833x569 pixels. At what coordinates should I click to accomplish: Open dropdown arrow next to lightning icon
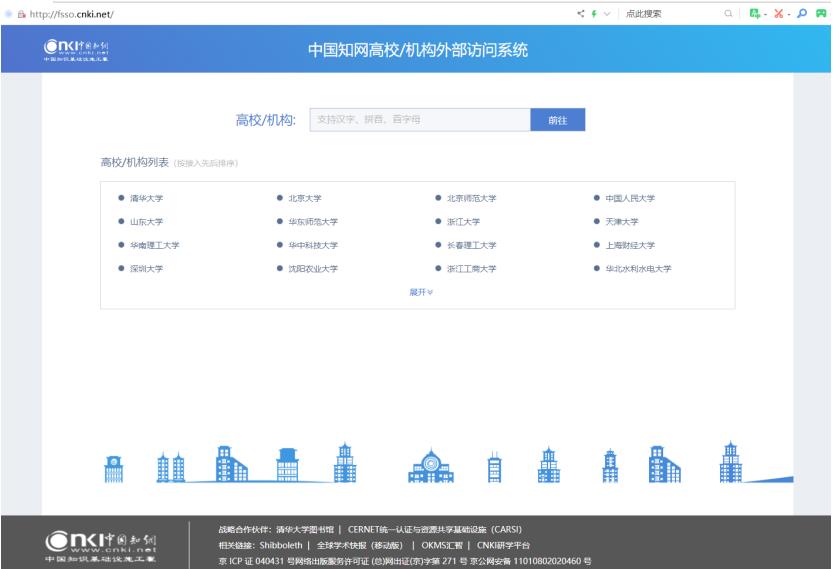coord(606,13)
